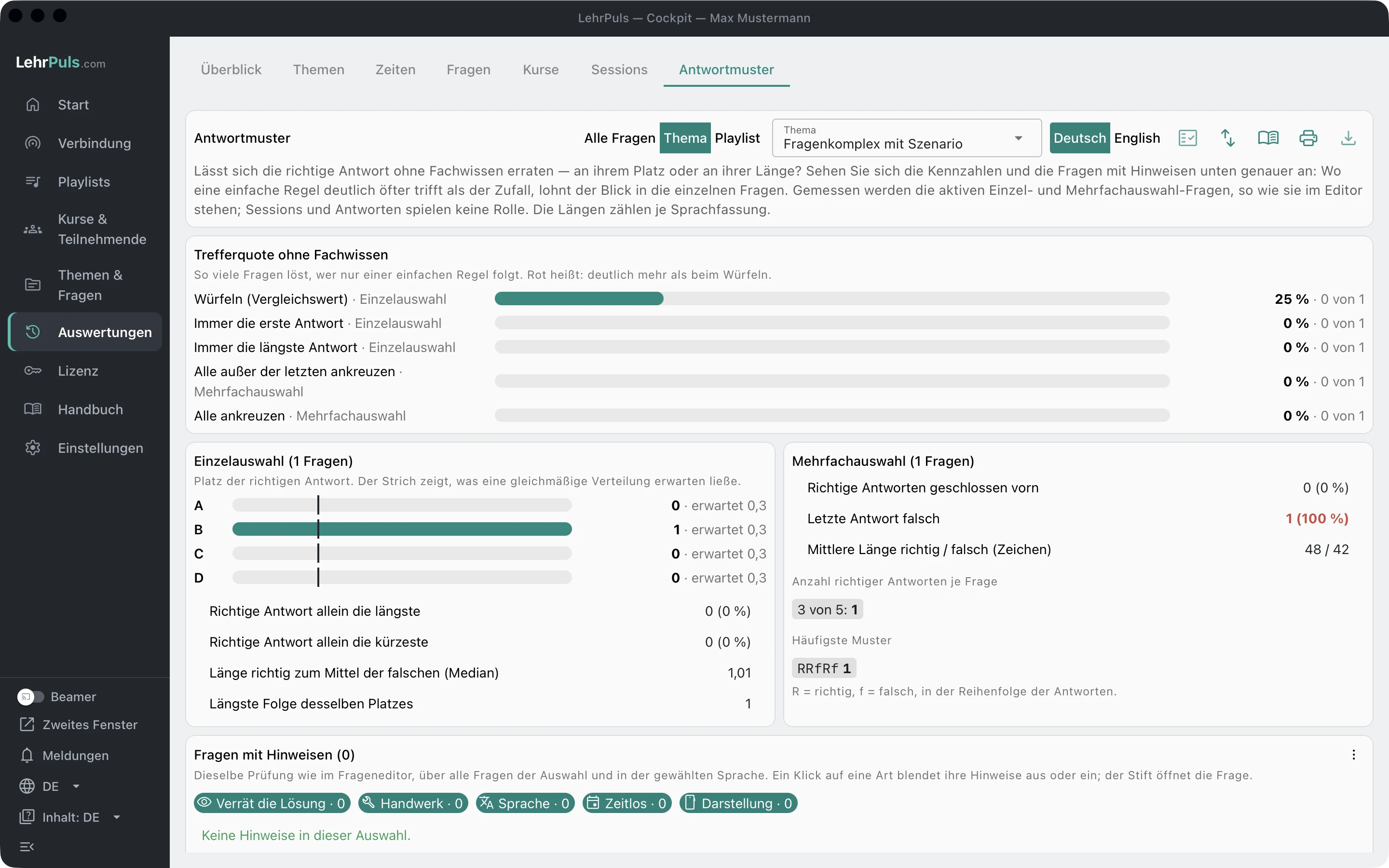Select the Playlist scope option

(x=737, y=138)
